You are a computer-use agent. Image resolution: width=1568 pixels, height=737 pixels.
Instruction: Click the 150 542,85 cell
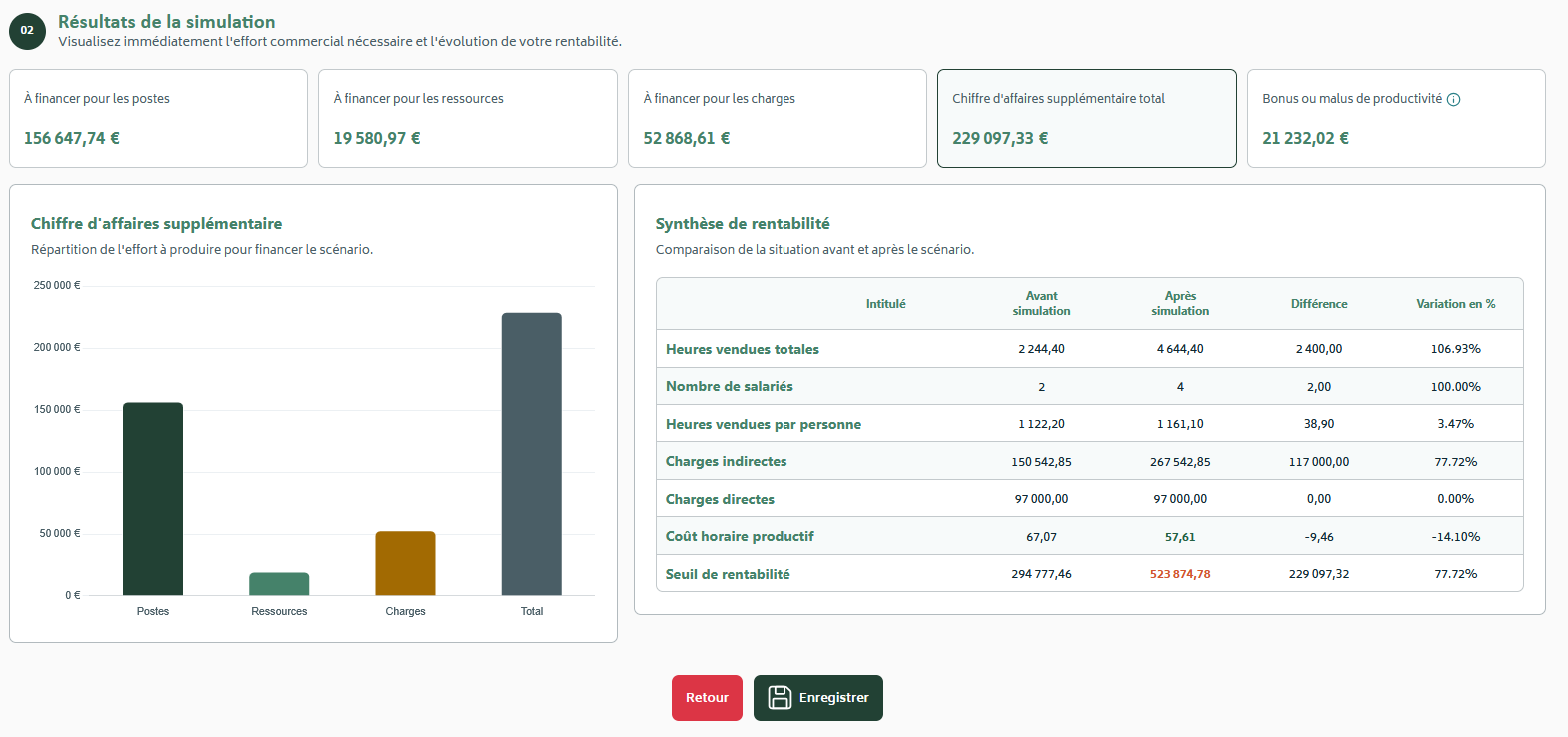(1041, 462)
